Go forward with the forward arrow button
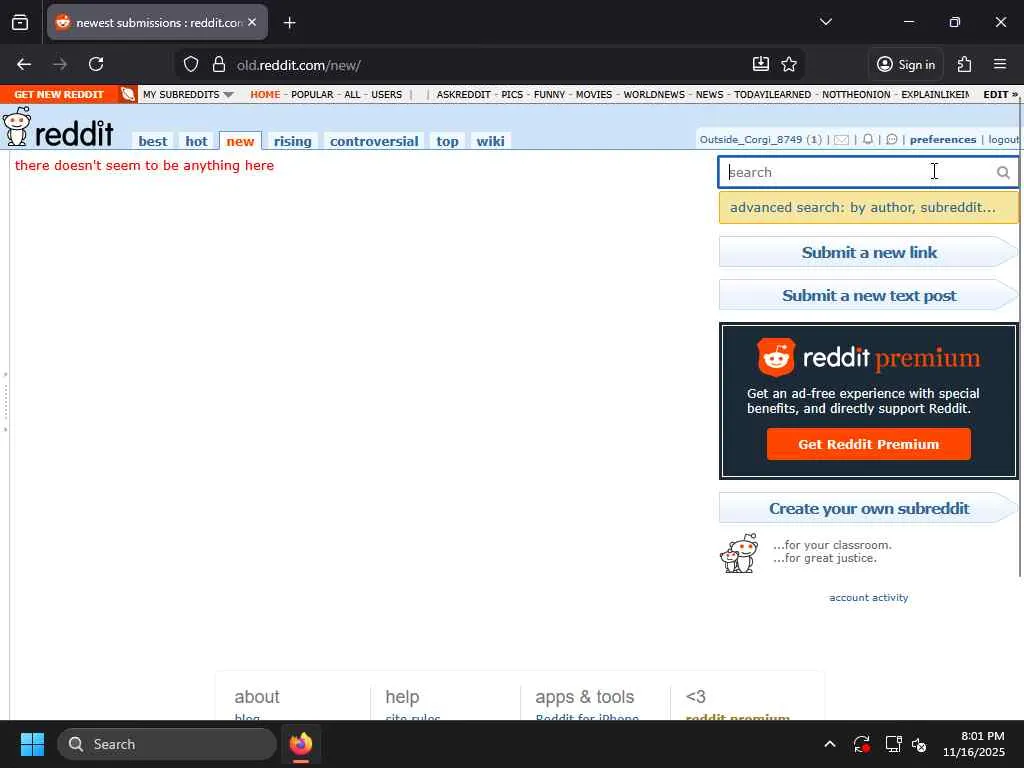Viewport: 1024px width, 768px height. point(60,64)
